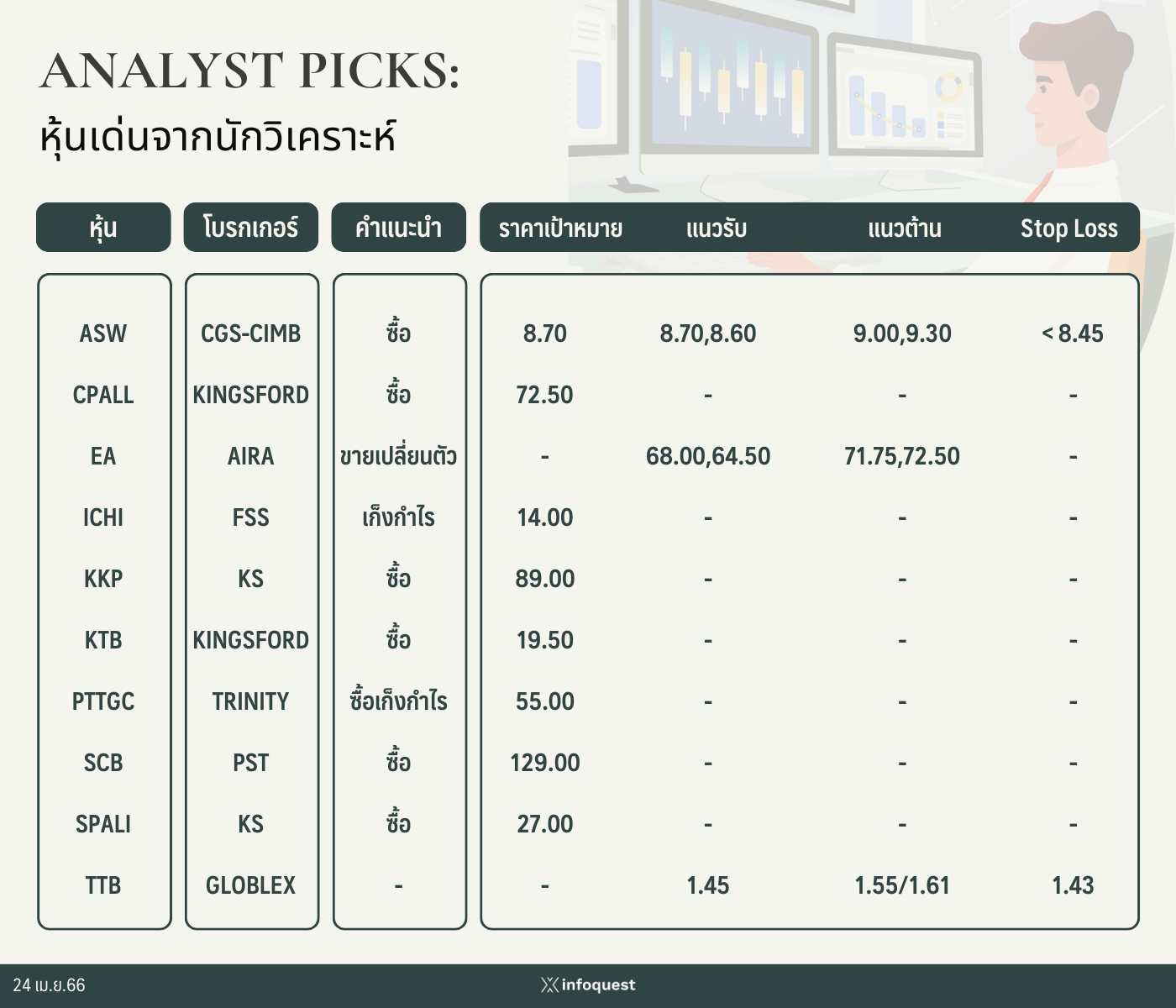Click the date 24 เม.ย.66 in footer
The image size is (1176, 1008).
(49, 985)
